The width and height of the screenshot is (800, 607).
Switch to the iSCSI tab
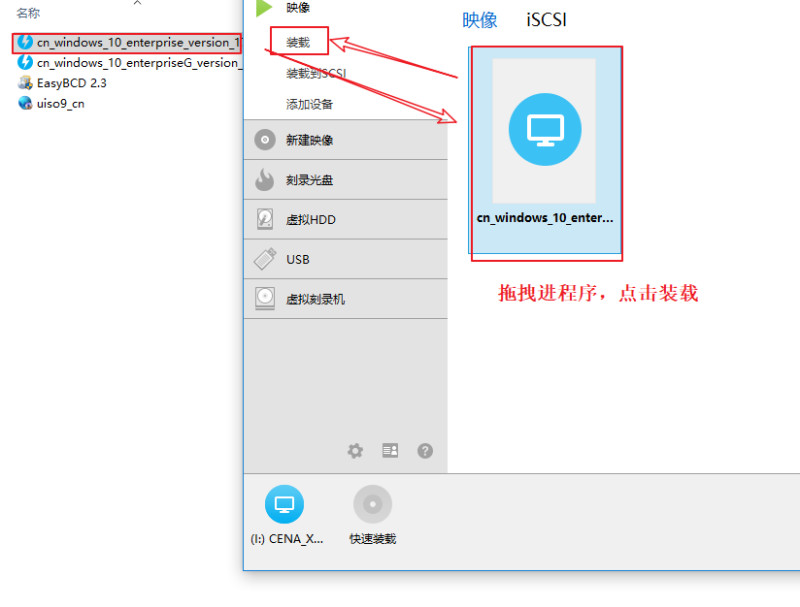546,20
